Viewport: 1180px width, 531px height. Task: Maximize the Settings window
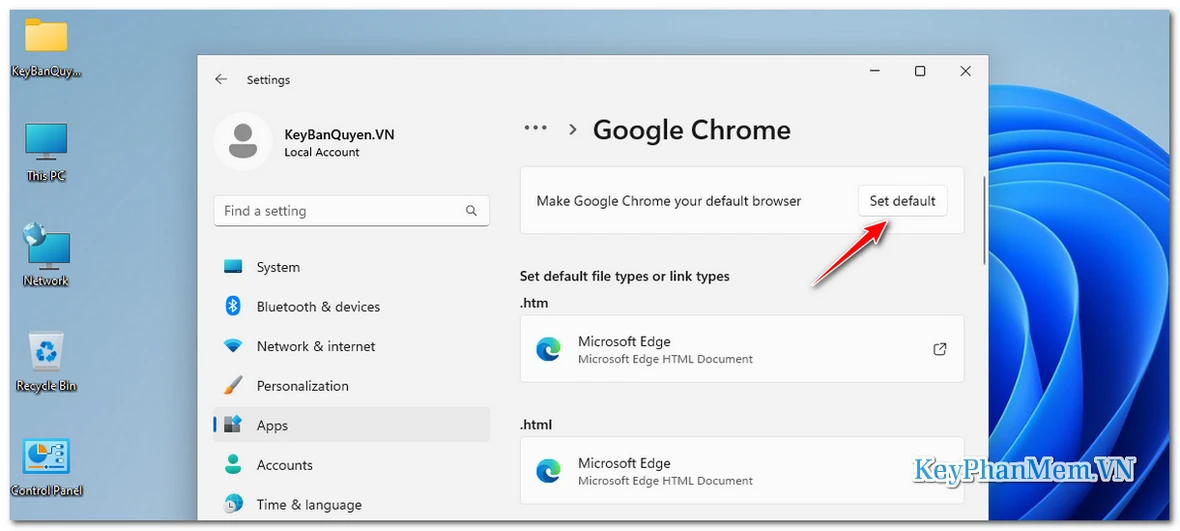point(920,71)
